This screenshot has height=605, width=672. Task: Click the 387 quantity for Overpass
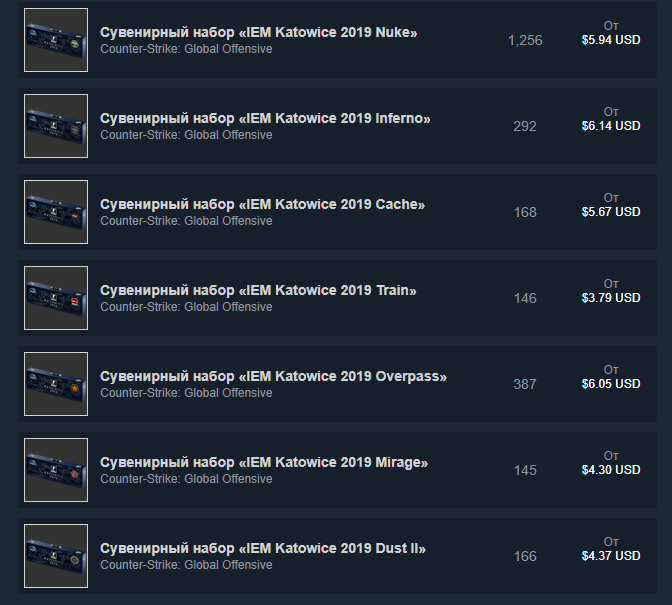pyautogui.click(x=525, y=384)
